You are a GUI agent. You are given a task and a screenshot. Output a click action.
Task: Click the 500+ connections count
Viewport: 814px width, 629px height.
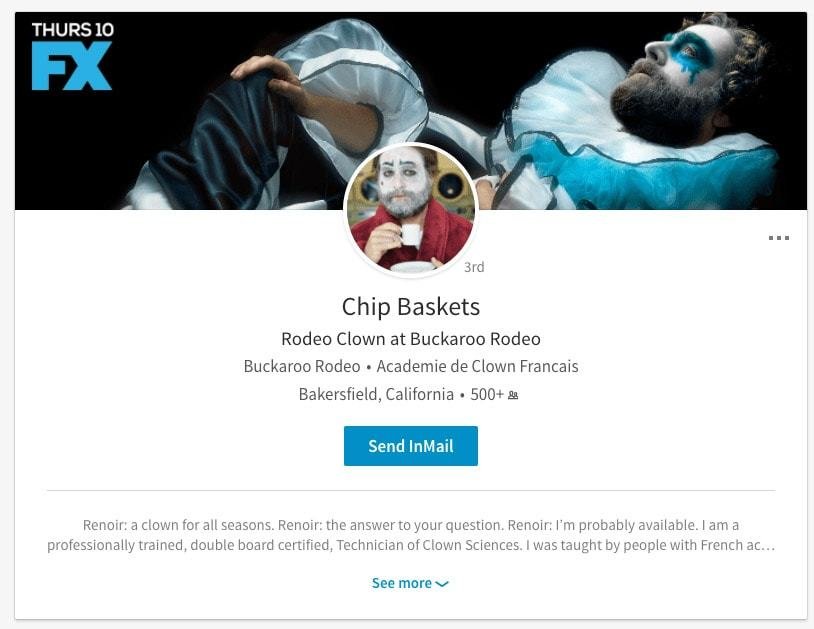pos(487,394)
